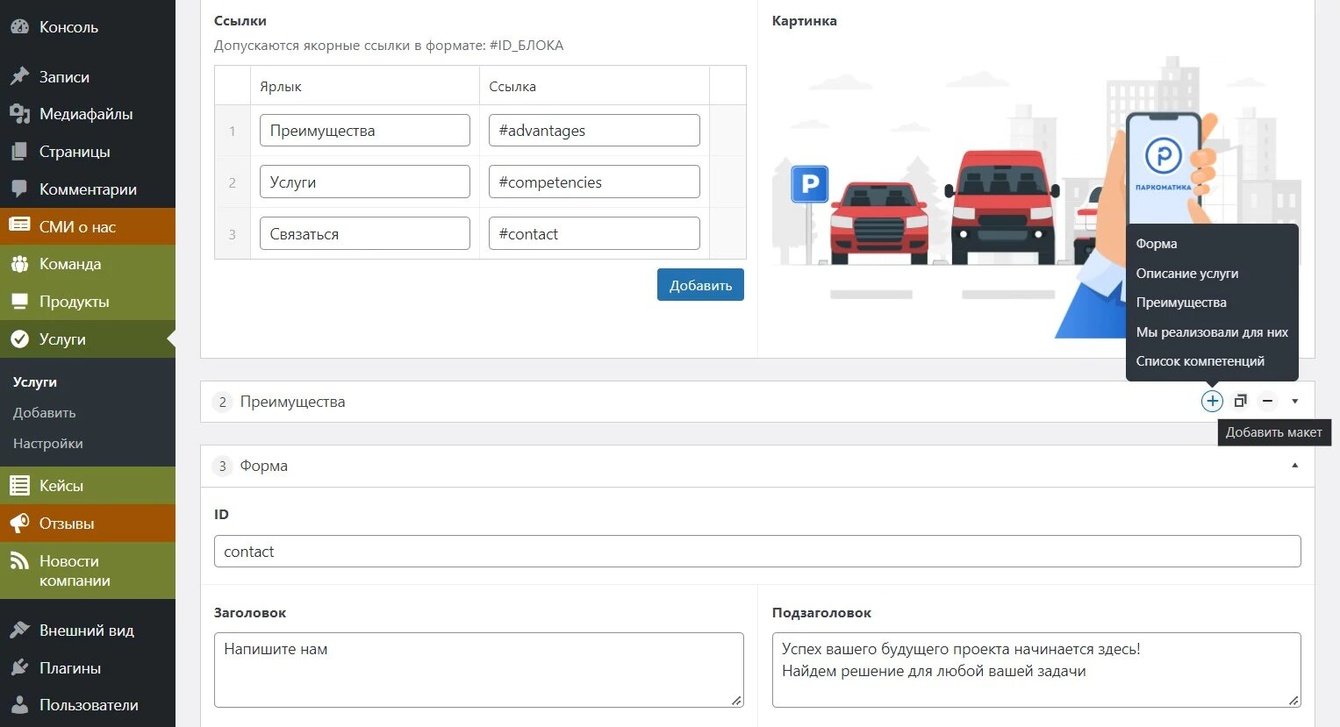Viewport: 1340px width, 727px height.
Task: Pick Мы реализовали для них layout
Action: 1212,332
